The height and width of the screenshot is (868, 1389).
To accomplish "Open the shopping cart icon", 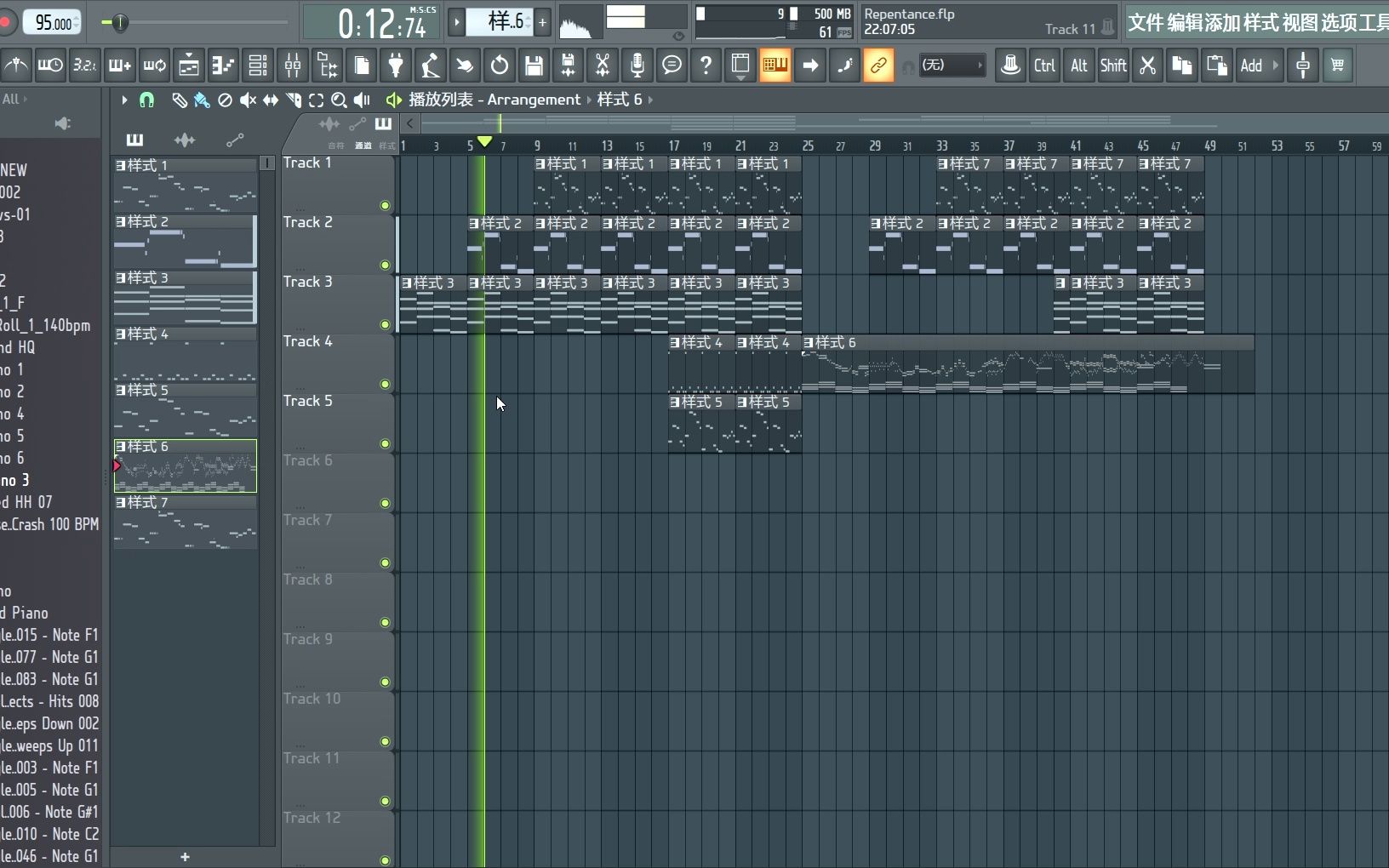I will (1338, 66).
